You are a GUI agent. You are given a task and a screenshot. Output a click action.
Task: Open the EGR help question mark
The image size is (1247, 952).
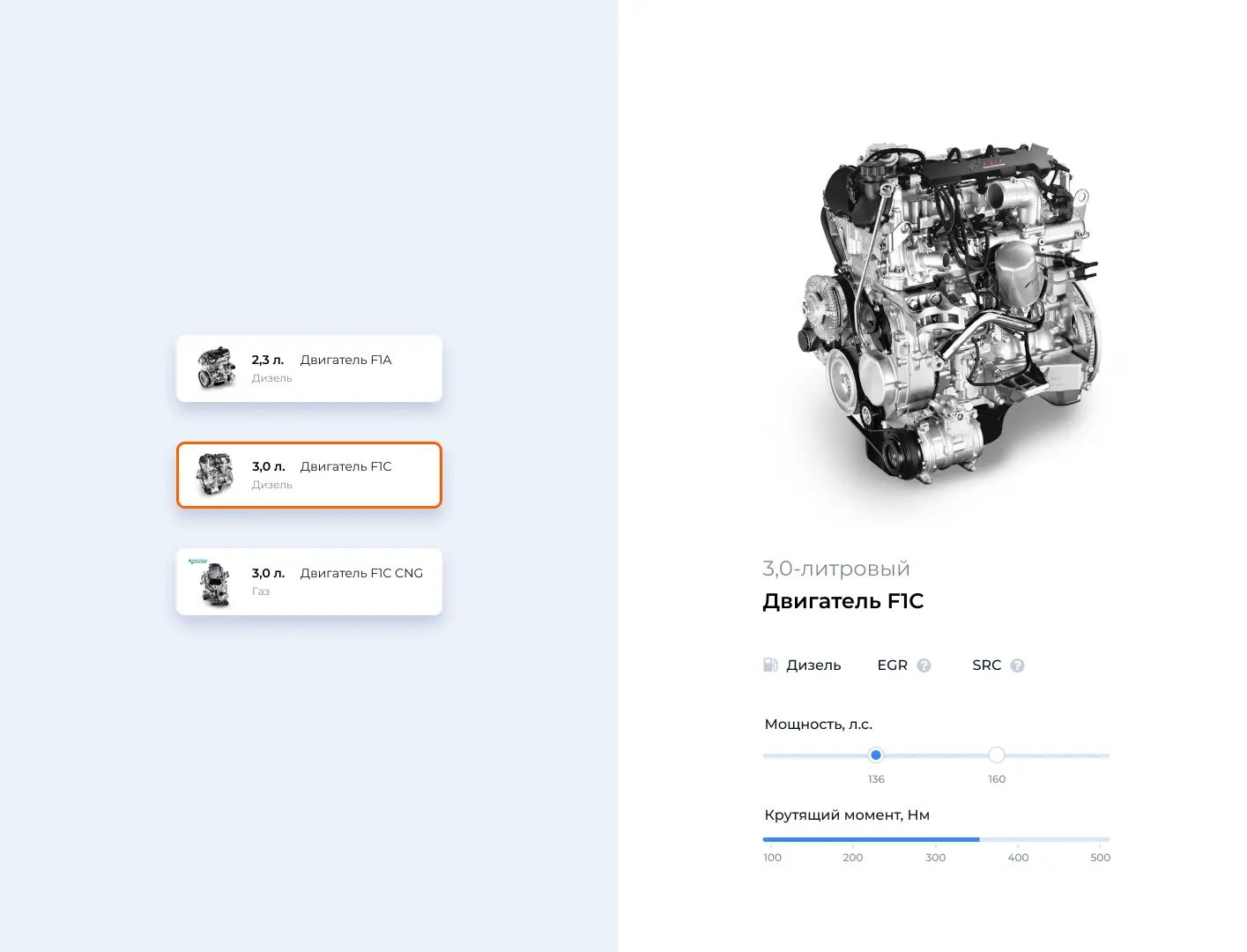pos(924,666)
